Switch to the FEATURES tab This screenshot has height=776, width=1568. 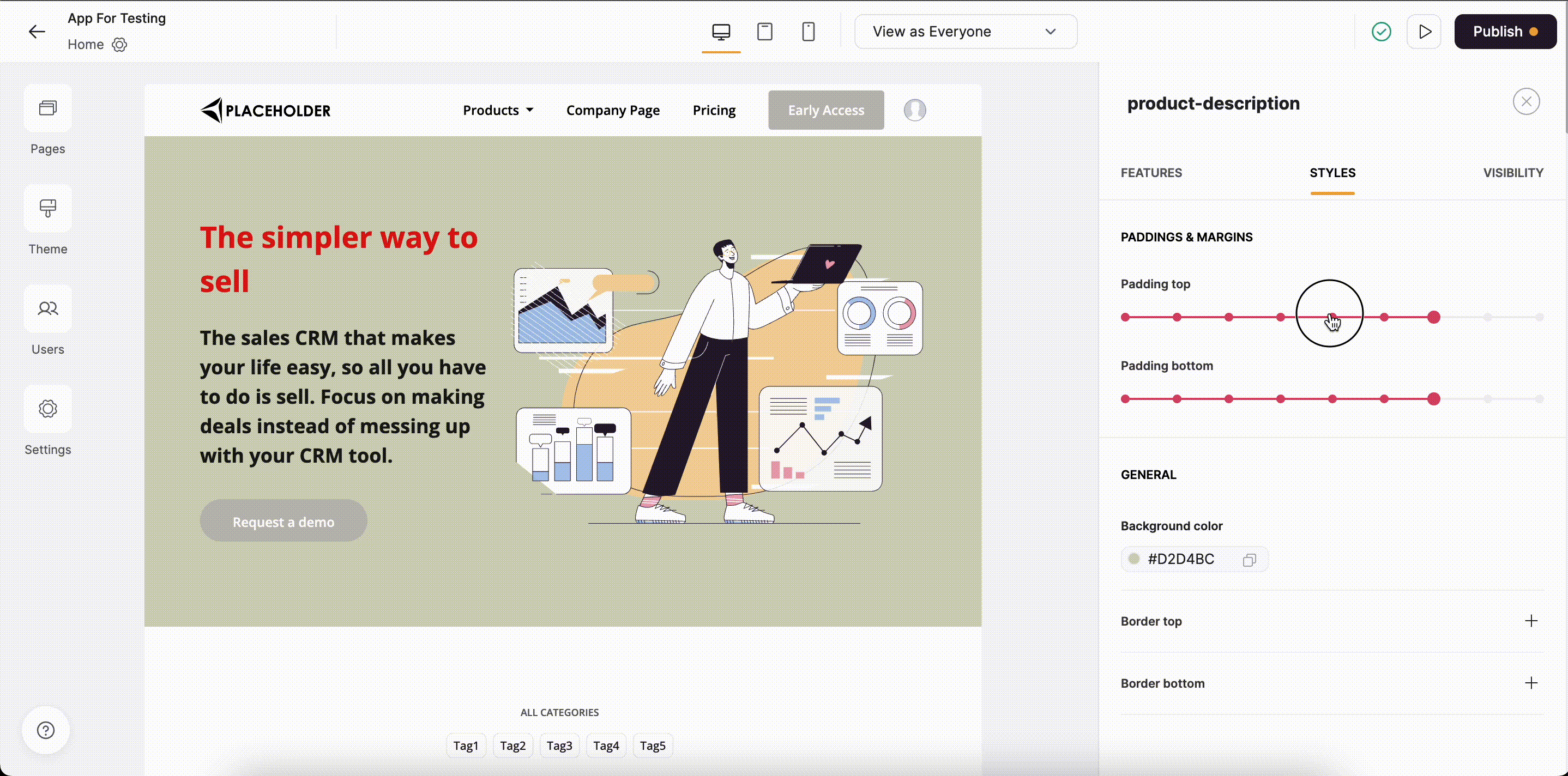(x=1151, y=173)
